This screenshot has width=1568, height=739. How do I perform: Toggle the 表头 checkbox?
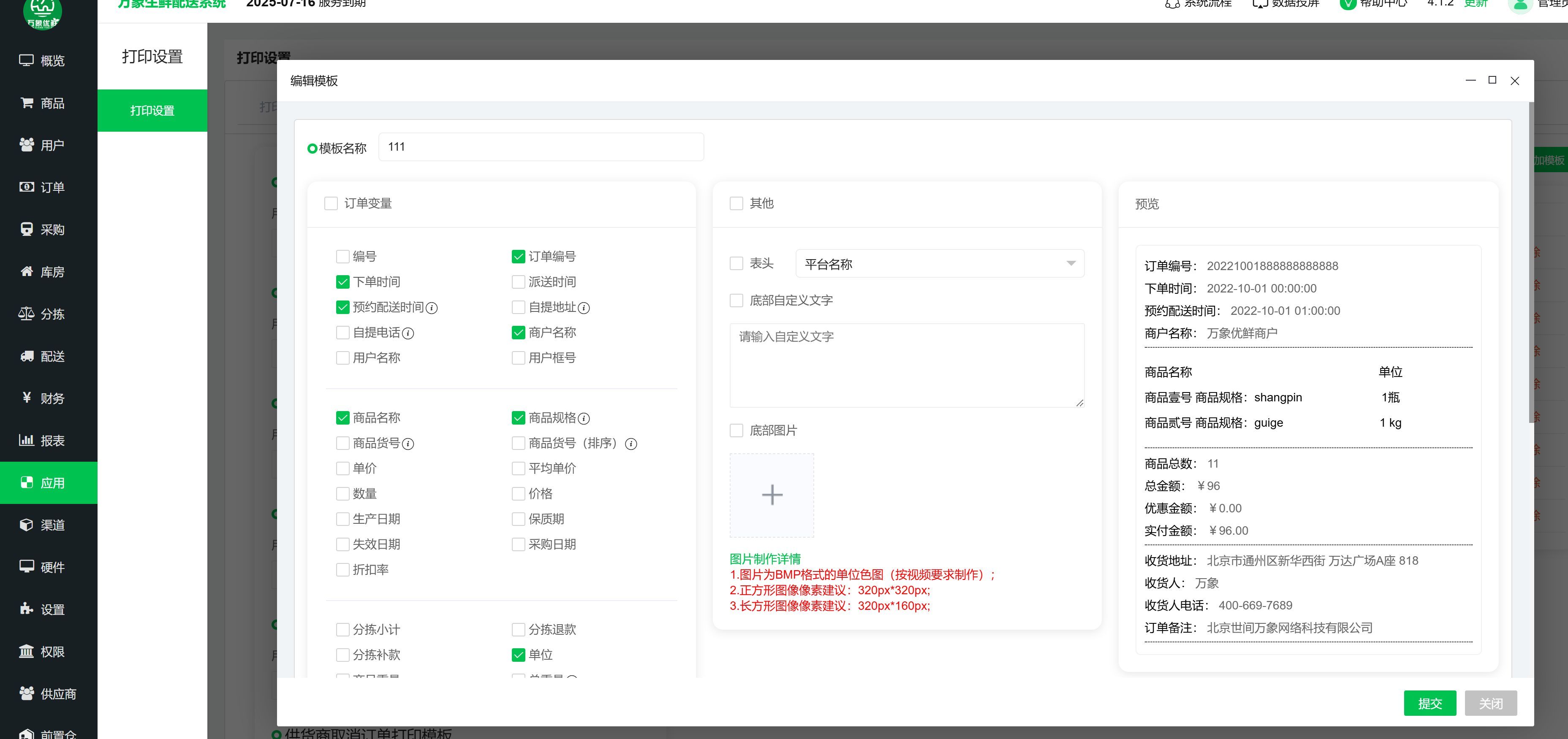(x=736, y=263)
